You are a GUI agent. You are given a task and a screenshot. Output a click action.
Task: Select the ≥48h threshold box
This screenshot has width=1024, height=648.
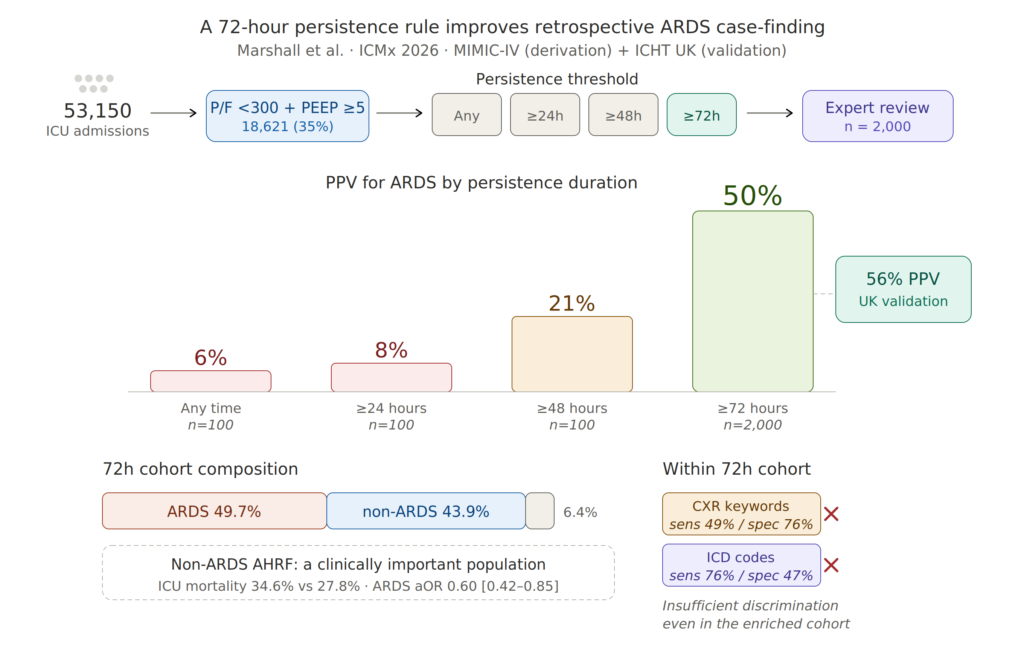[623, 115]
